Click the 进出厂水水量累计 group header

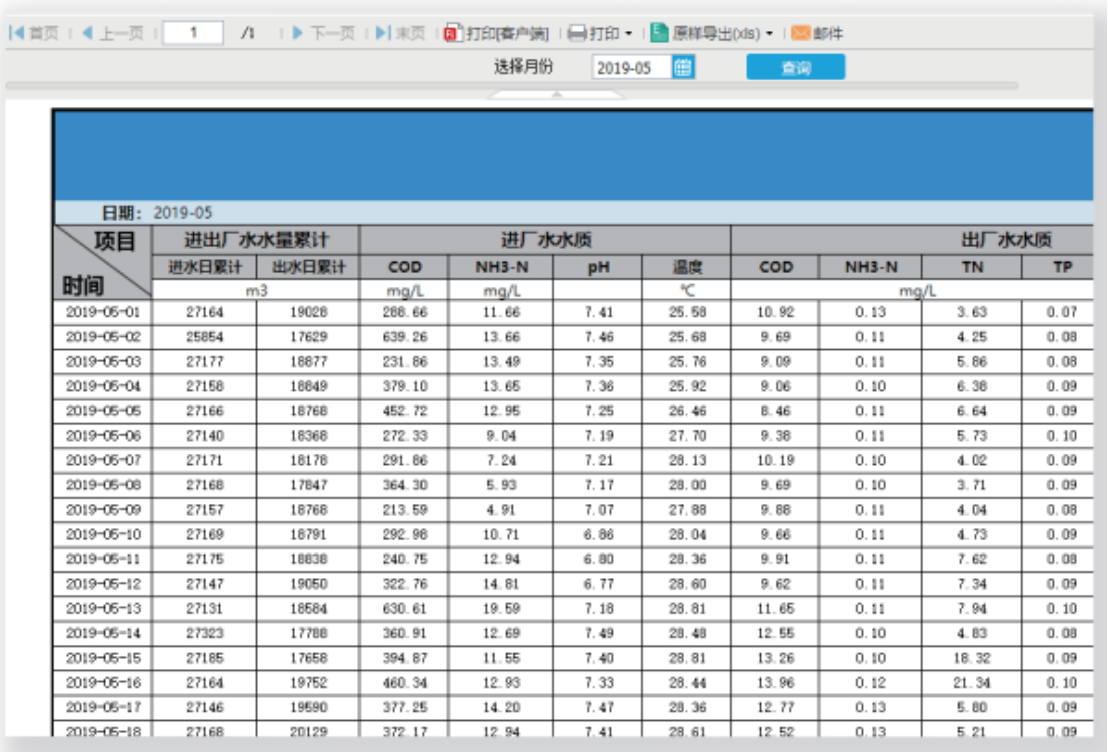coord(256,240)
